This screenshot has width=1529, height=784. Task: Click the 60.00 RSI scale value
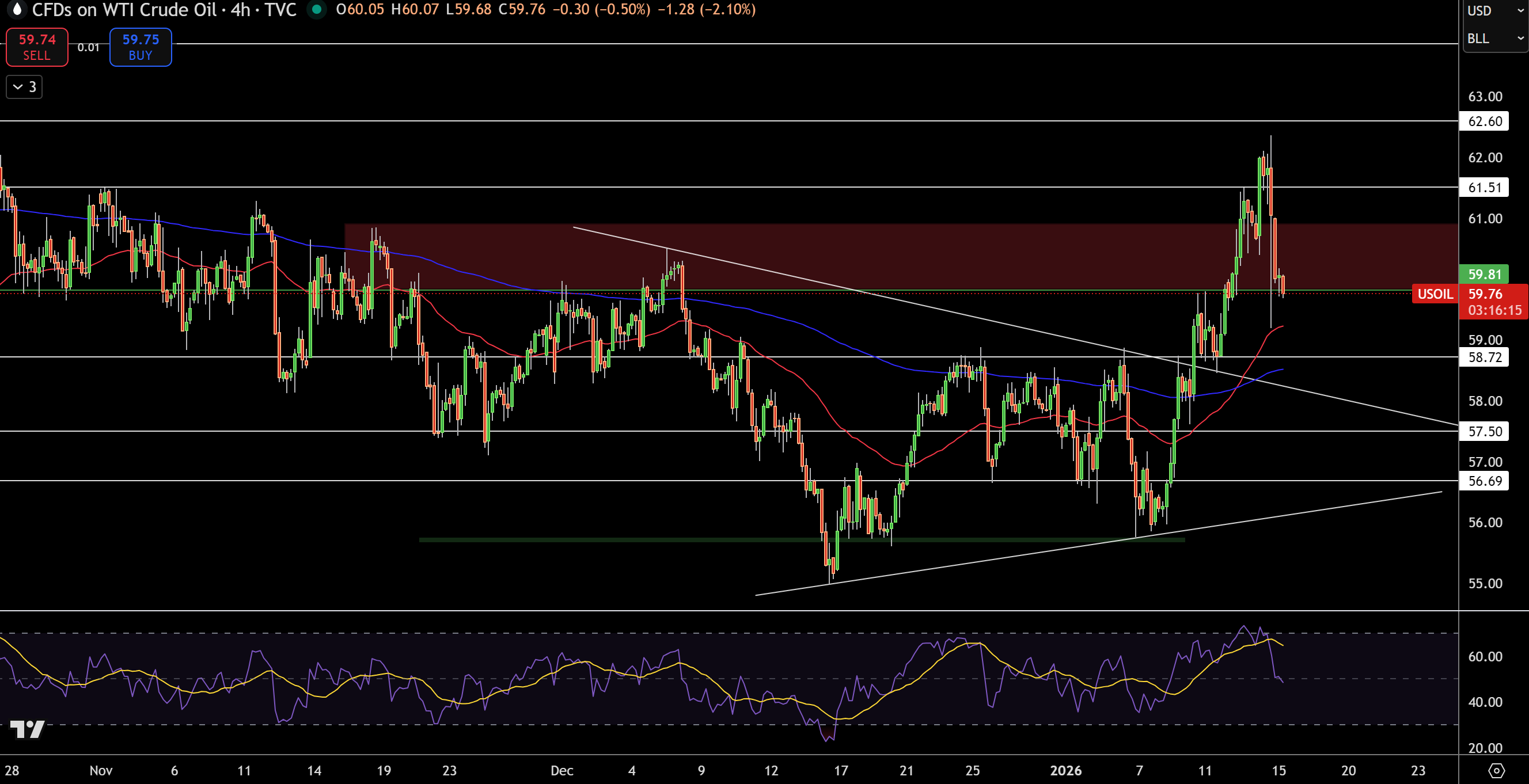tap(1485, 656)
